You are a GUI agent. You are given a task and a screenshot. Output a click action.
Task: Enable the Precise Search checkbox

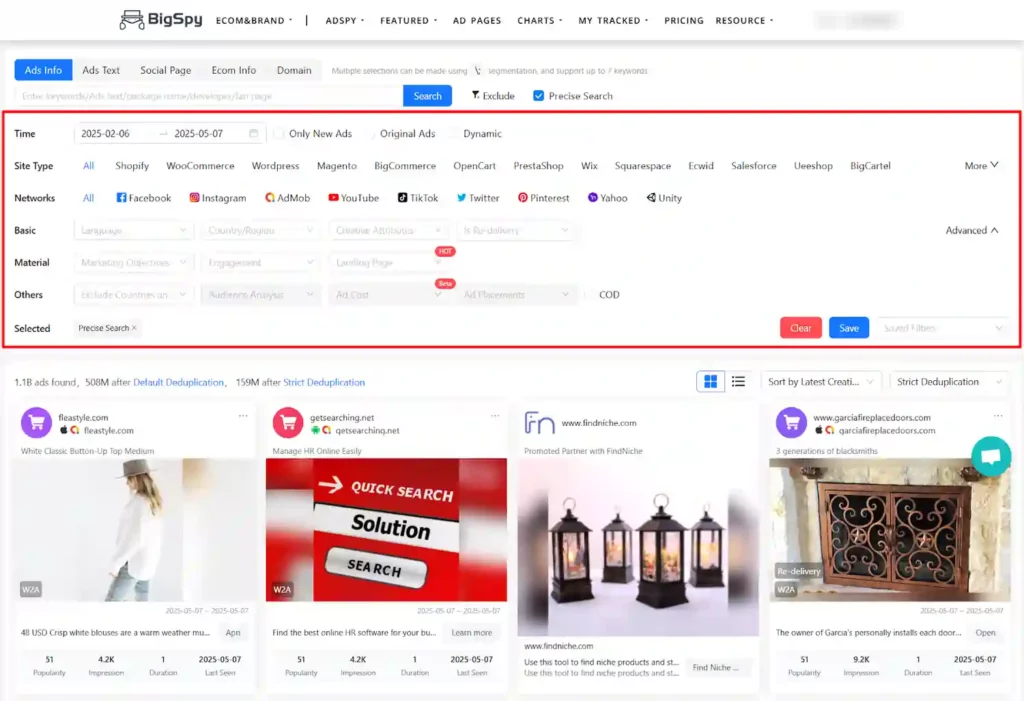[x=538, y=95]
